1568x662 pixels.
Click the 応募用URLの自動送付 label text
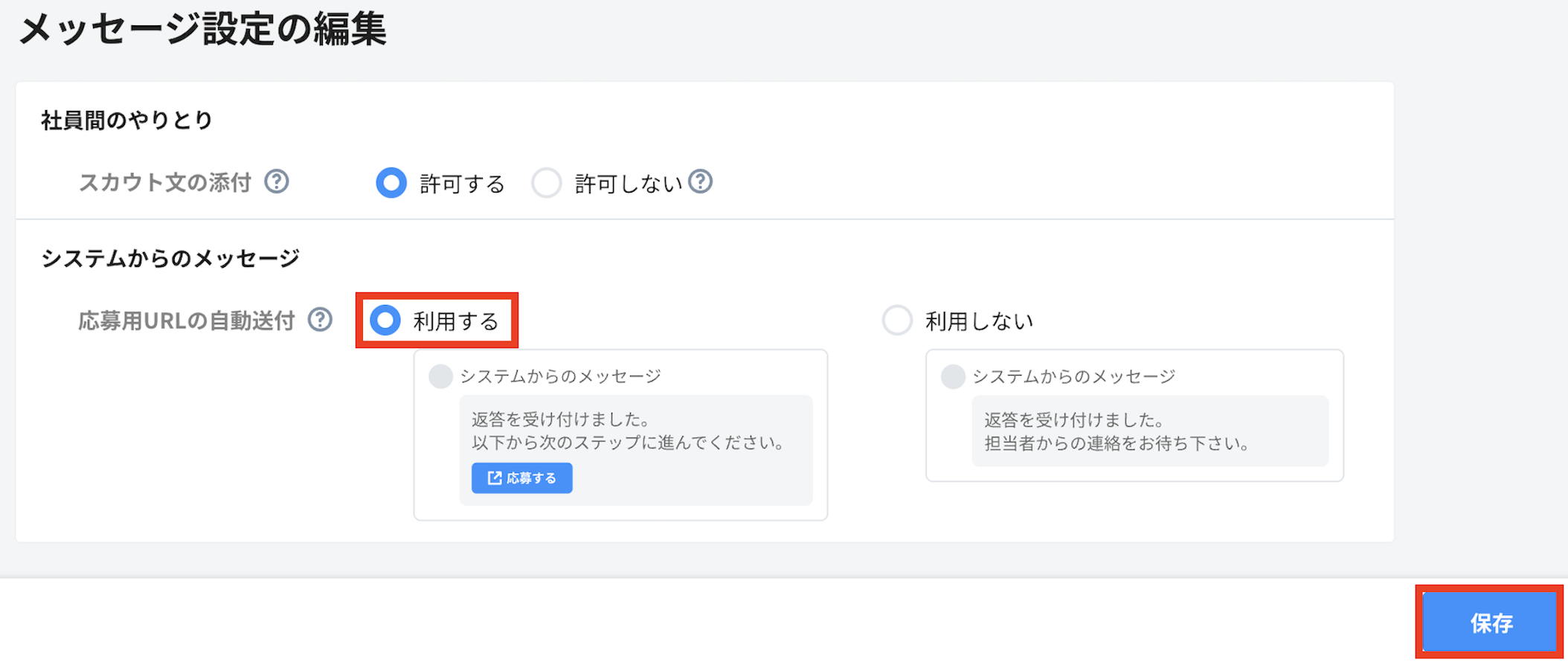(187, 321)
